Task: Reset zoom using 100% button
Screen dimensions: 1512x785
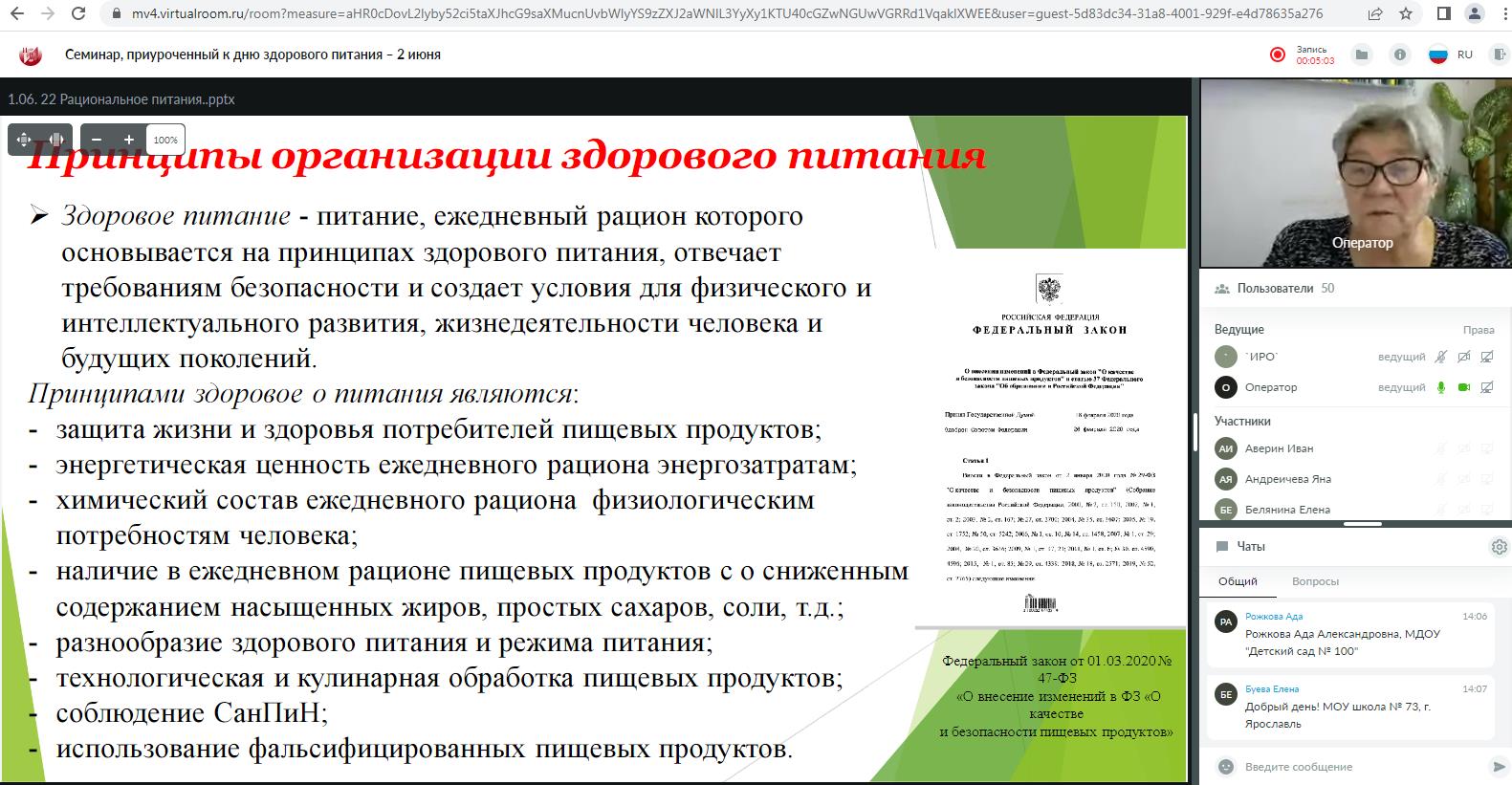Action: coord(165,140)
